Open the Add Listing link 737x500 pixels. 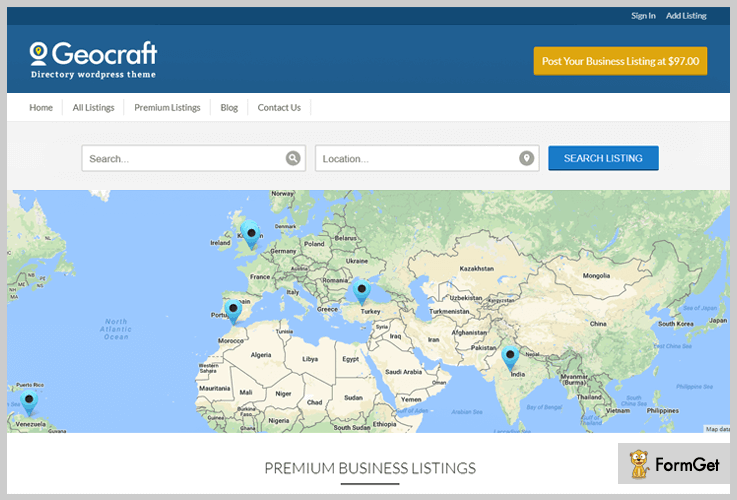686,16
